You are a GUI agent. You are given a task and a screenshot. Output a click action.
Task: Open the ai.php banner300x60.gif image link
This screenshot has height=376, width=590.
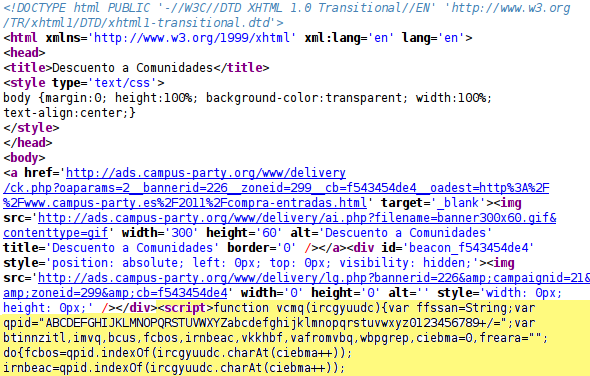tap(297, 218)
